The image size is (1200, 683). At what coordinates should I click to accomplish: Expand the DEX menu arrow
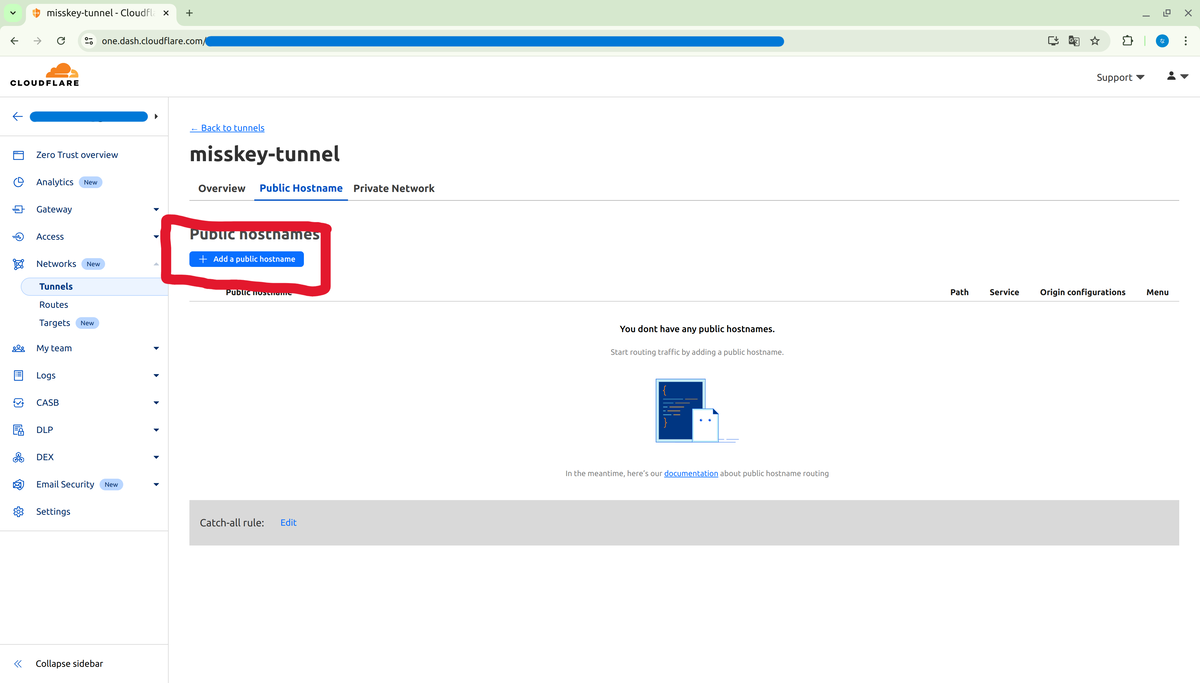coord(156,457)
